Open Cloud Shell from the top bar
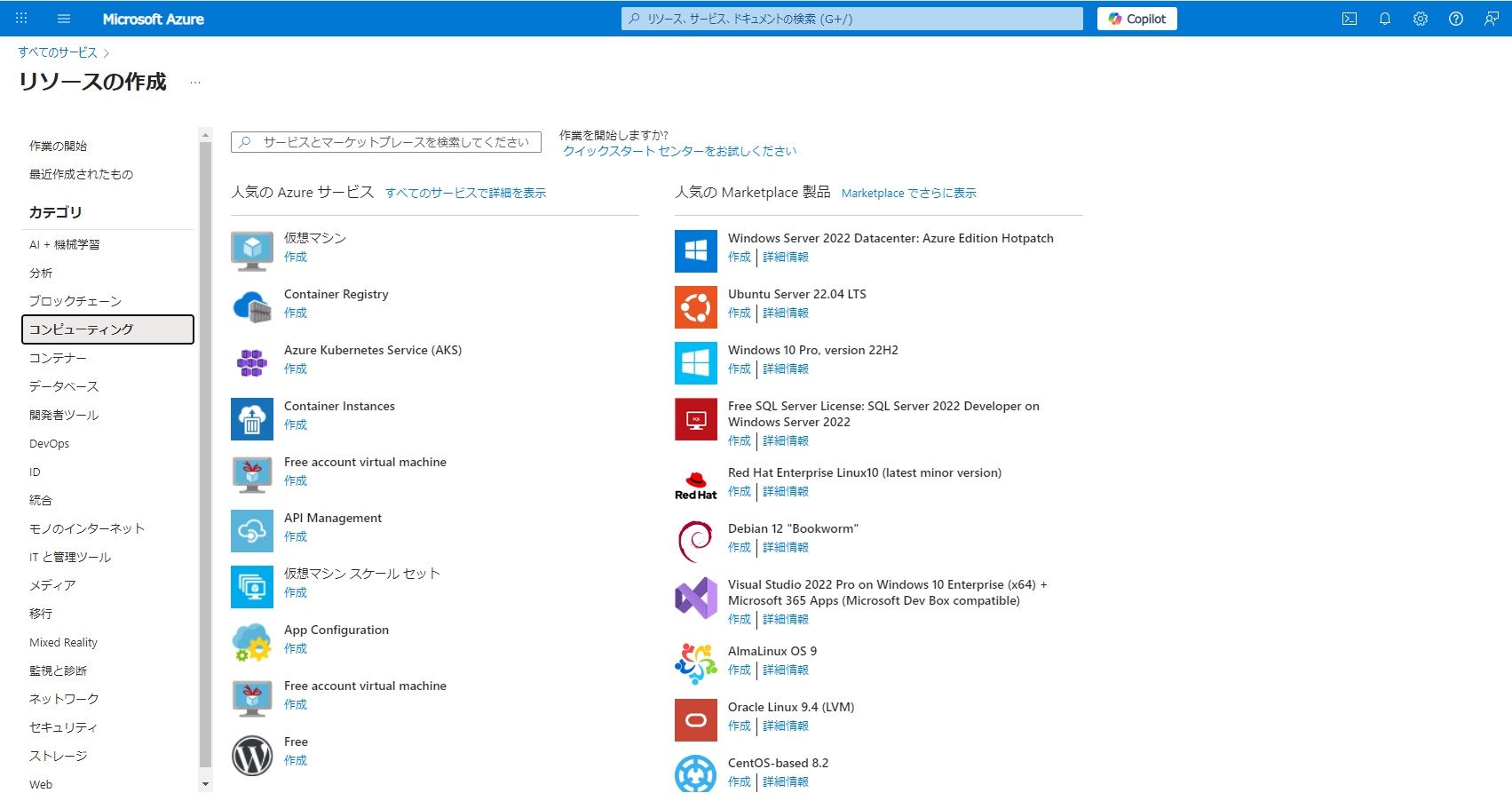The height and width of the screenshot is (809, 1512). pos(1350,19)
